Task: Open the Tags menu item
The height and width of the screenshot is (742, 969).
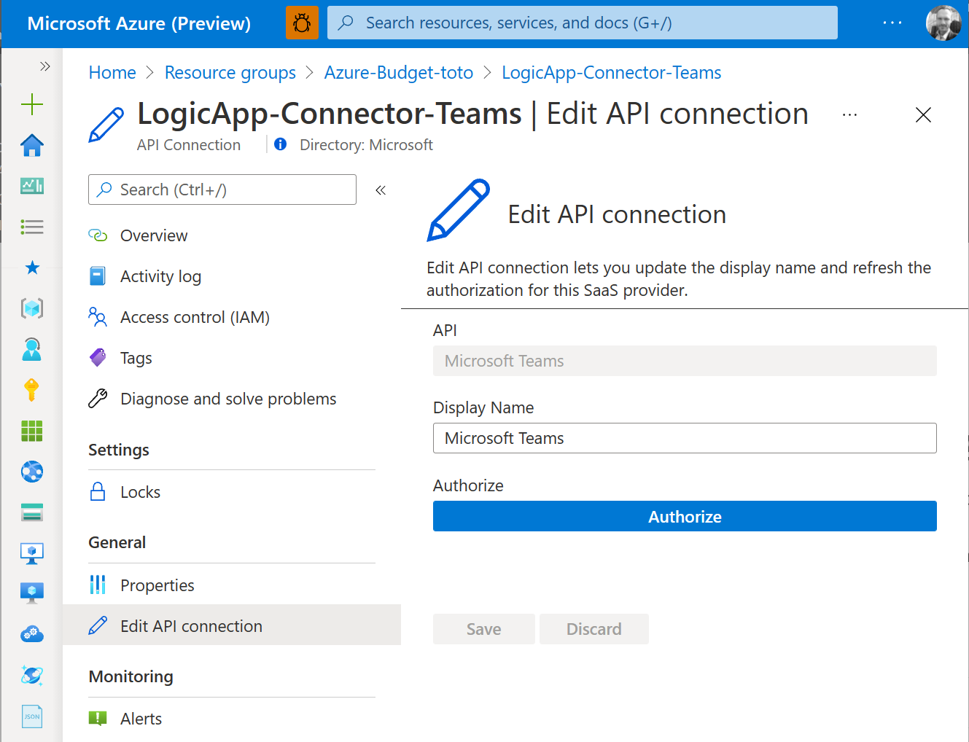Action: (x=232, y=358)
